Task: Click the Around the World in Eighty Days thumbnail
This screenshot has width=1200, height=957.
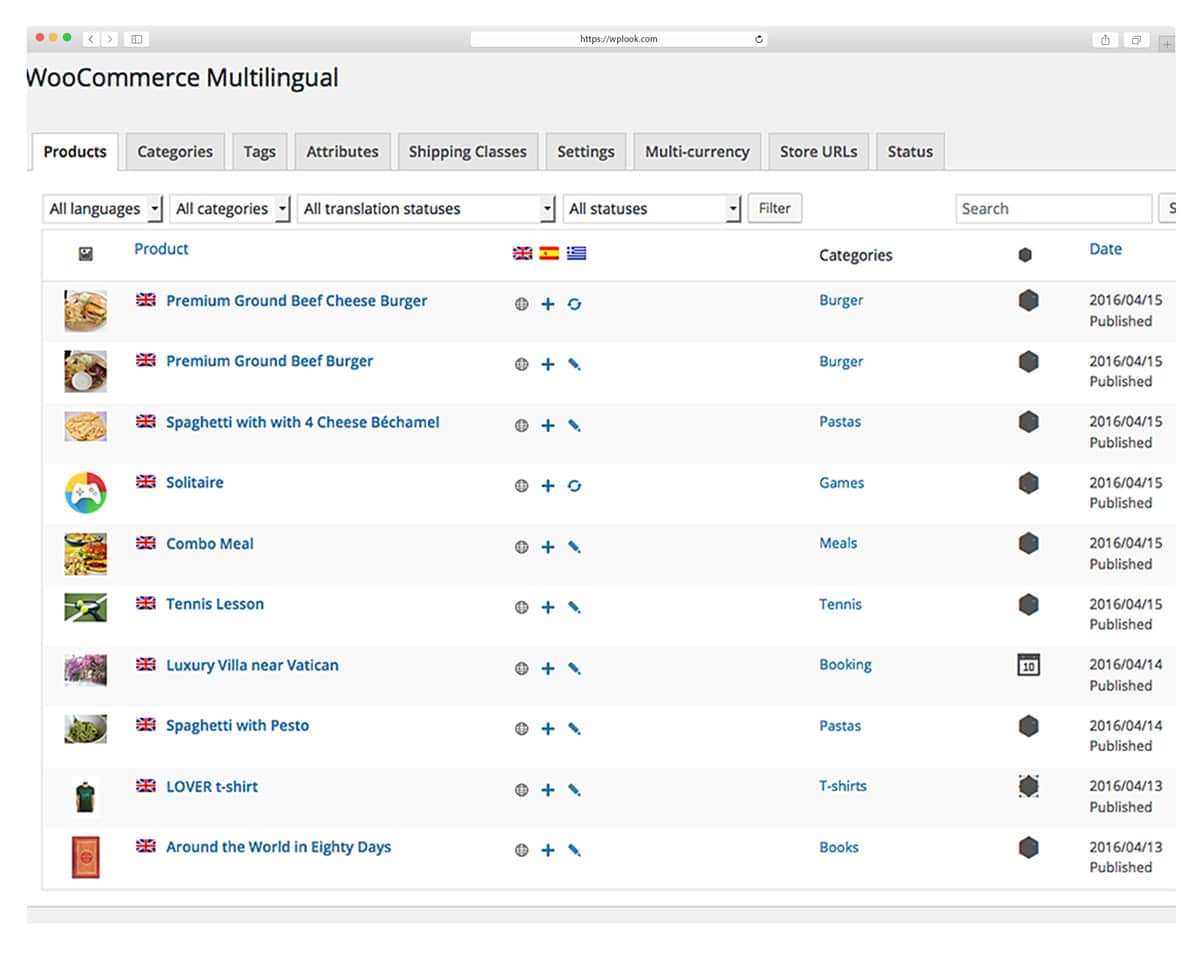Action: click(x=85, y=855)
